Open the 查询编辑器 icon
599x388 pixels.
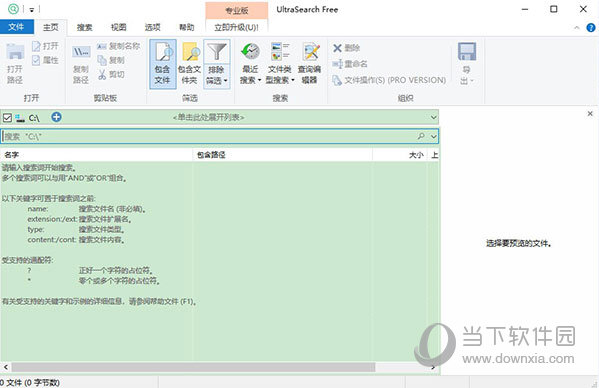(x=311, y=51)
